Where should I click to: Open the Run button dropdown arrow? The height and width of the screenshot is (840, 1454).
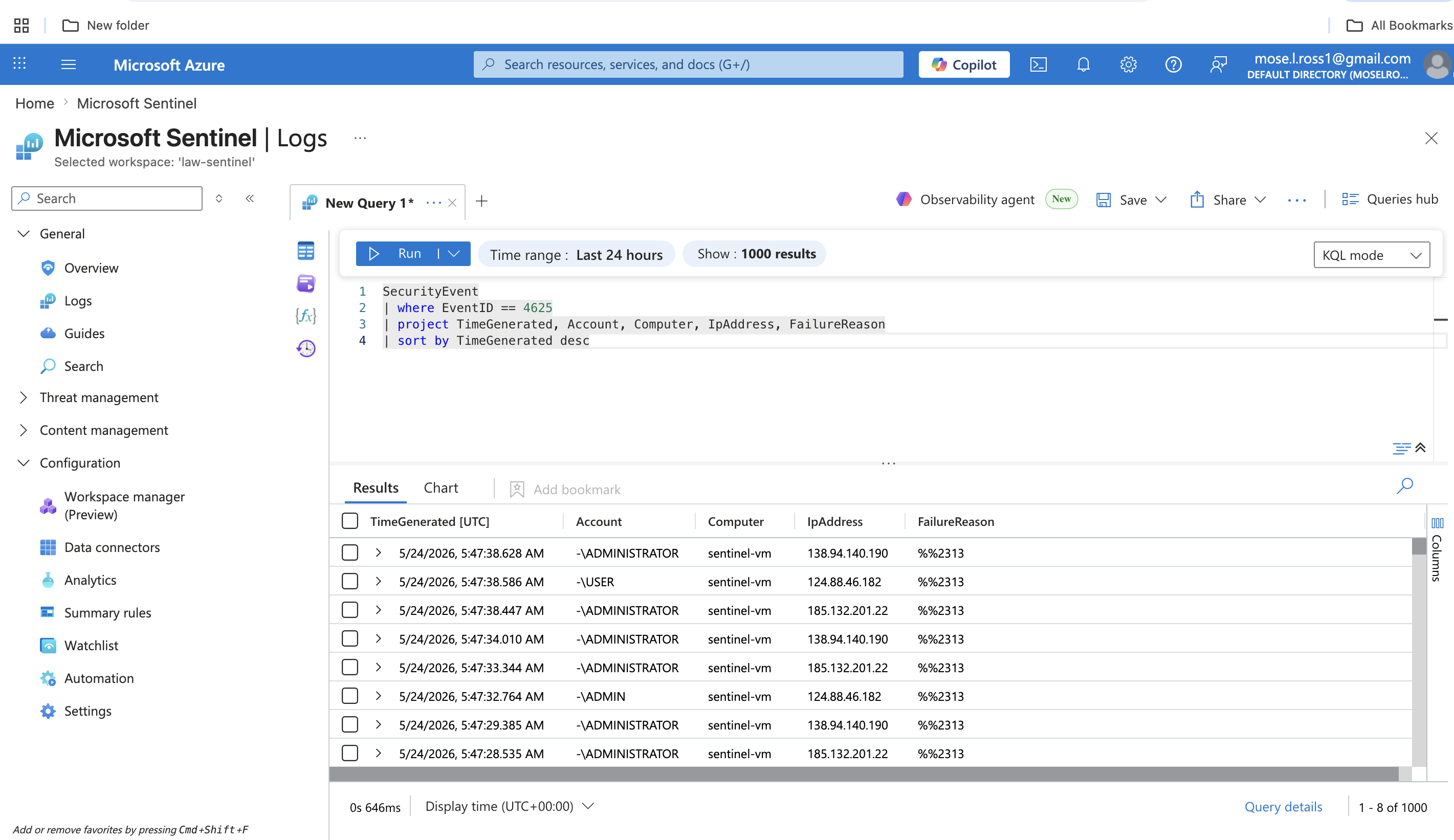pos(454,254)
